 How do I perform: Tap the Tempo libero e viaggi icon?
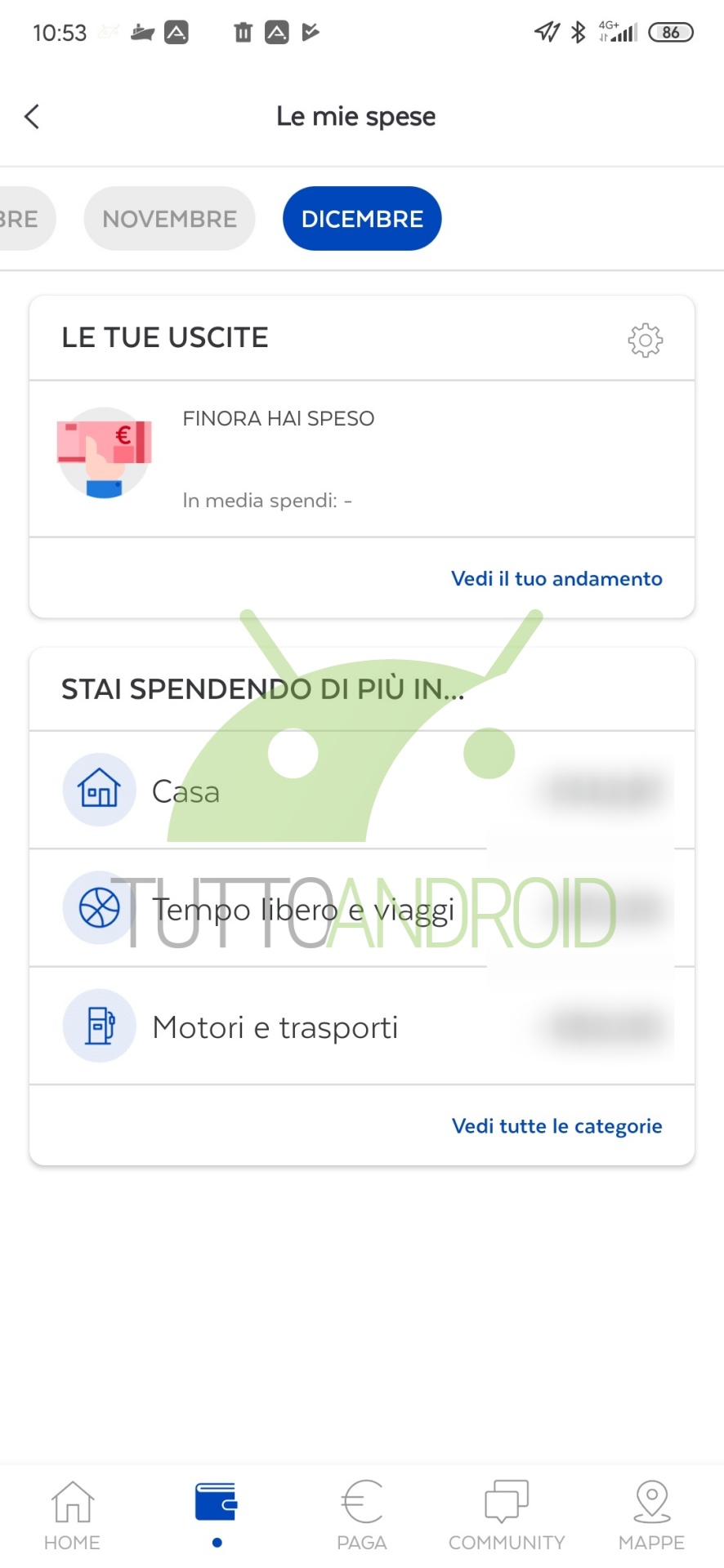click(99, 908)
